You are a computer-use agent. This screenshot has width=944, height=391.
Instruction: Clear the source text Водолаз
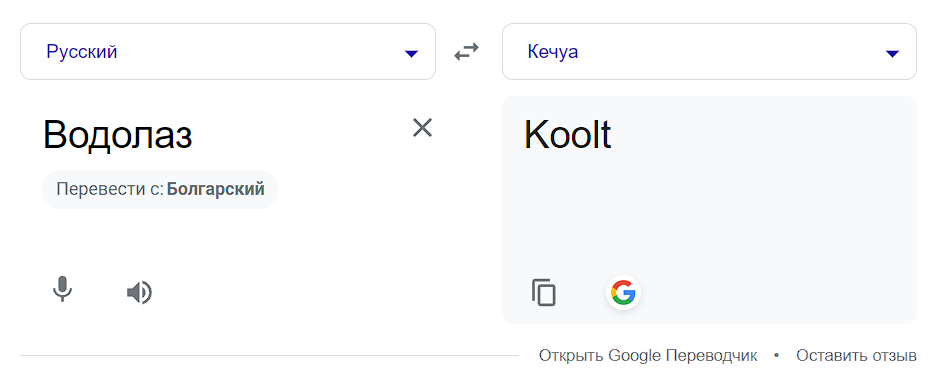422,128
